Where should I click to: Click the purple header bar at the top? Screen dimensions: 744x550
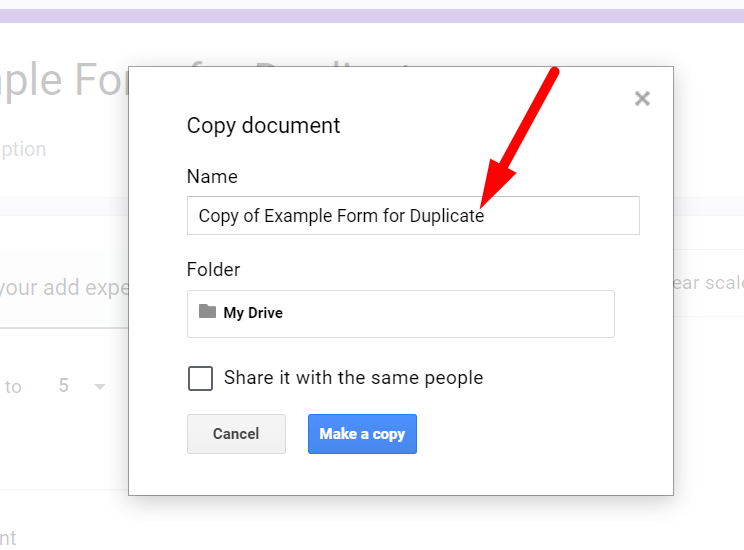[x=372, y=16]
